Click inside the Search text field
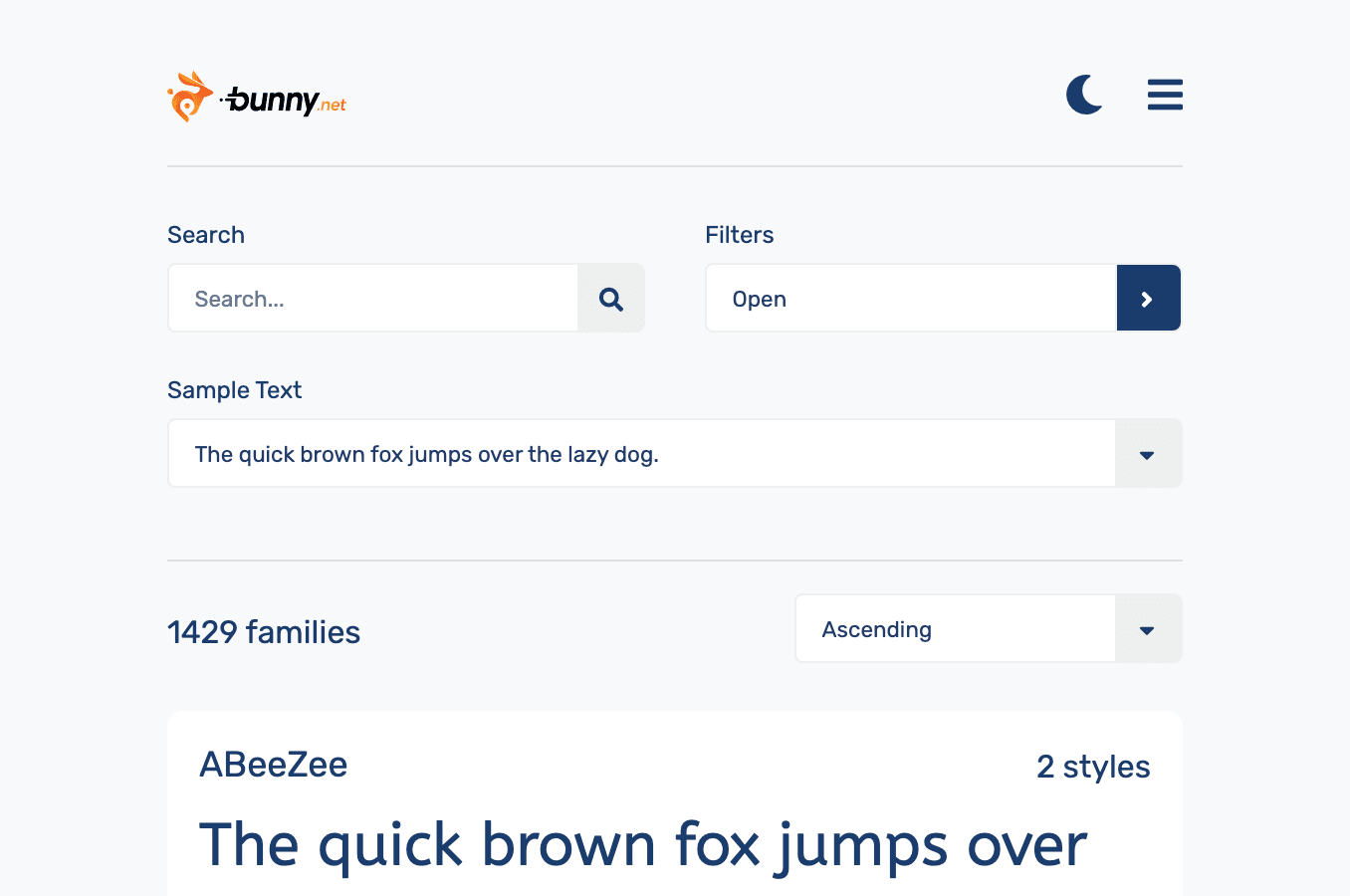This screenshot has width=1350, height=896. click(373, 298)
